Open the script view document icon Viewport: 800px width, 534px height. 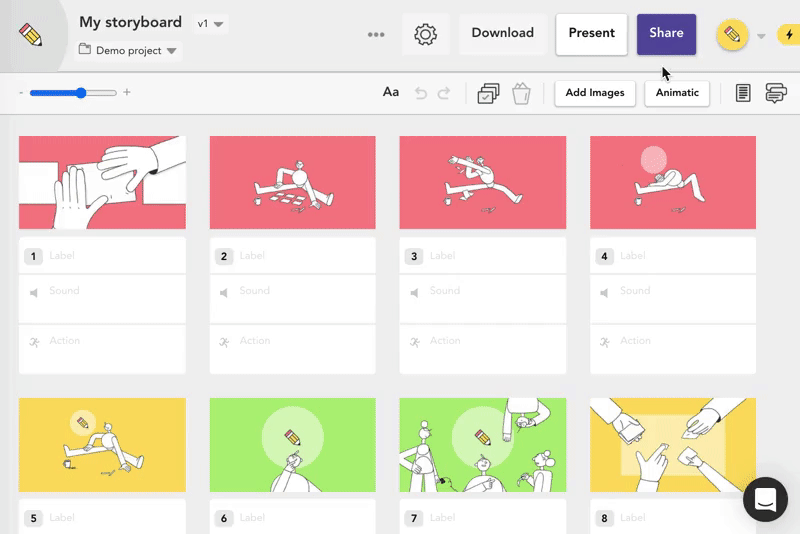(x=743, y=93)
